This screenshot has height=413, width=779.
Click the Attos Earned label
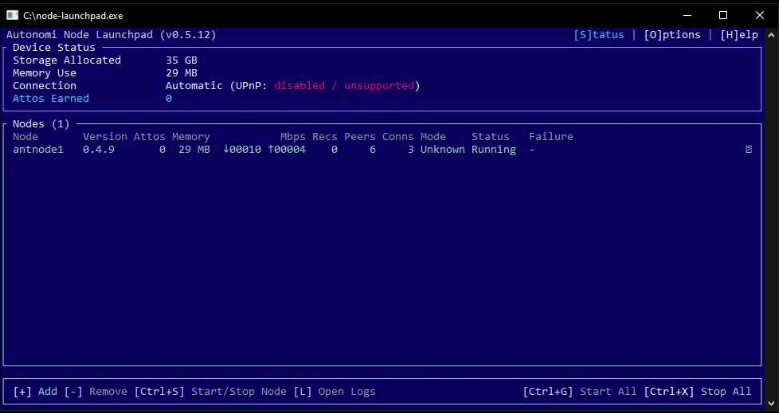click(x=51, y=99)
